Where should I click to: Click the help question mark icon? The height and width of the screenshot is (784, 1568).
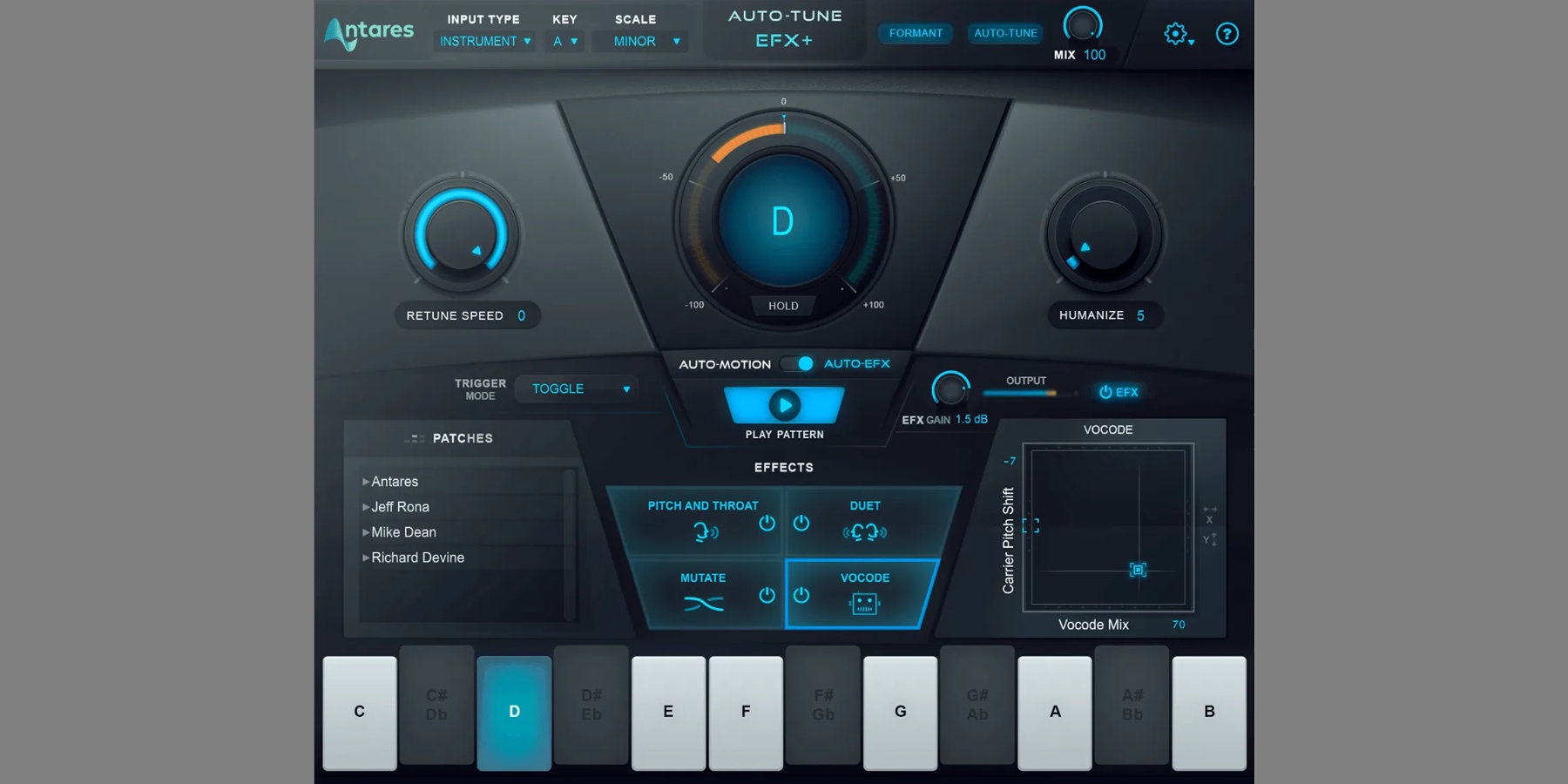click(x=1227, y=34)
